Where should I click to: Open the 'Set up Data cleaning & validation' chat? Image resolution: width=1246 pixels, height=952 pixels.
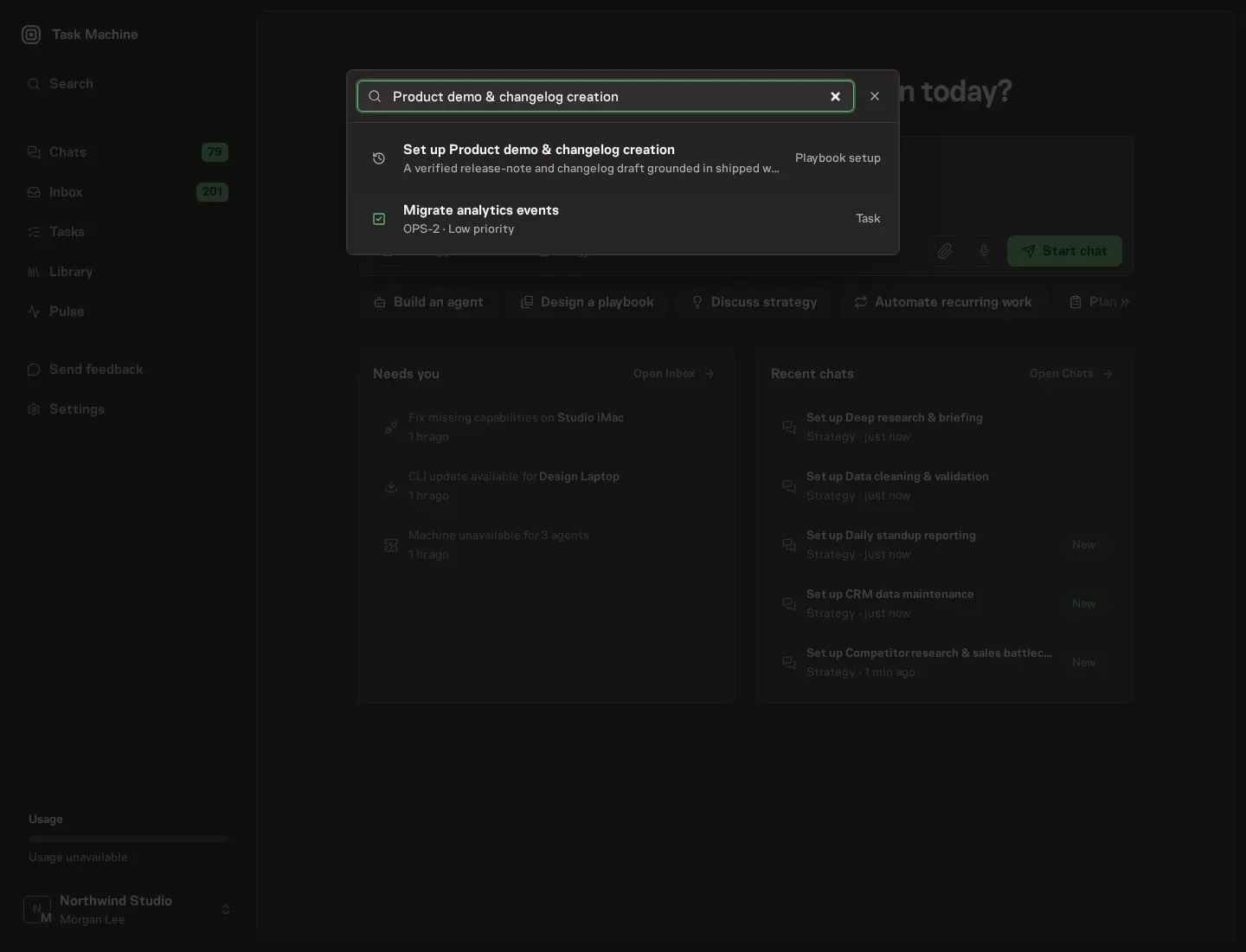[x=945, y=486]
